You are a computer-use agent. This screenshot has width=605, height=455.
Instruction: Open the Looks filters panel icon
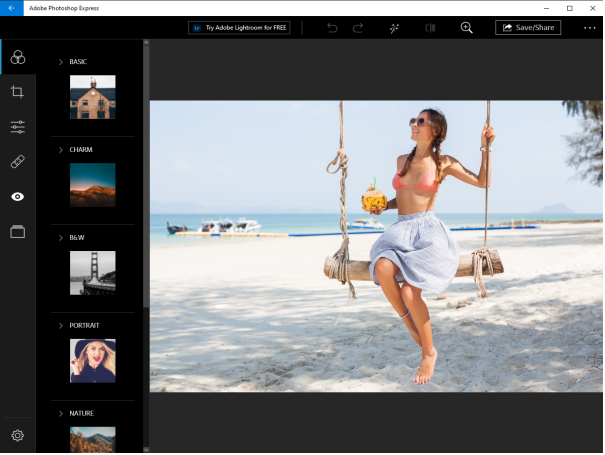click(x=17, y=57)
